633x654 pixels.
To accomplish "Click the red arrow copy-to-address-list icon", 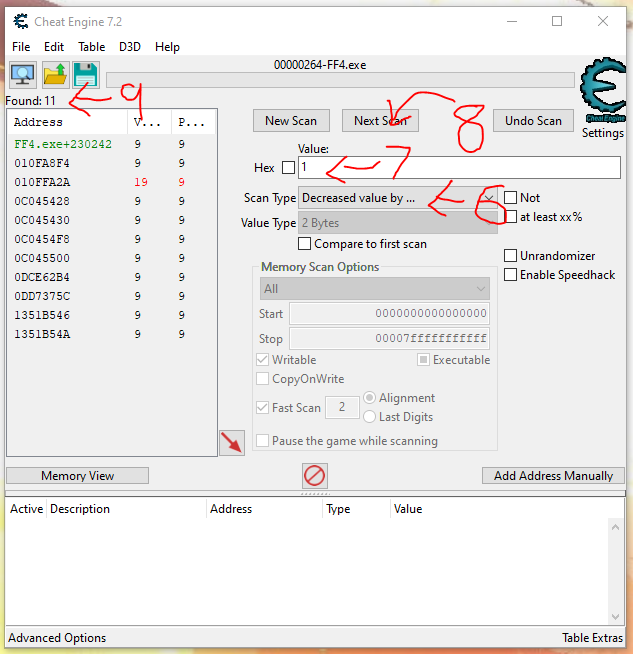I will (232, 443).
